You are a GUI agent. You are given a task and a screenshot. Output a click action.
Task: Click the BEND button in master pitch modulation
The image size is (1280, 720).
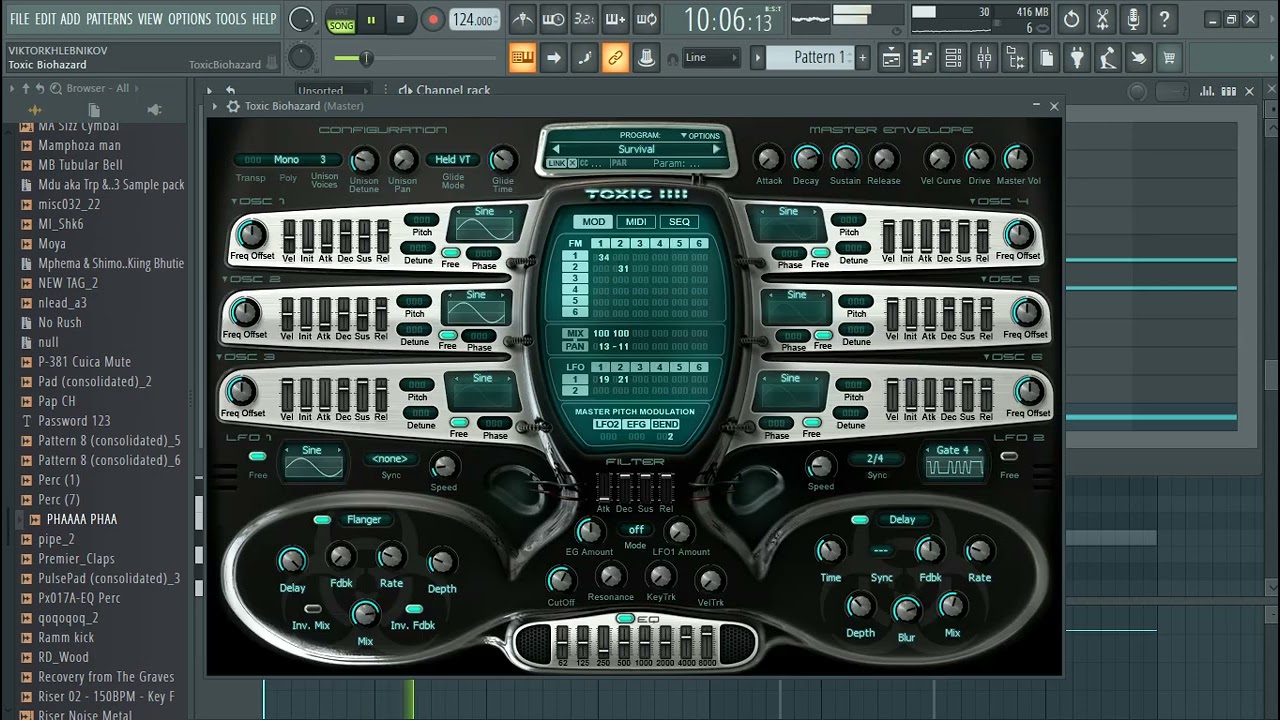665,425
